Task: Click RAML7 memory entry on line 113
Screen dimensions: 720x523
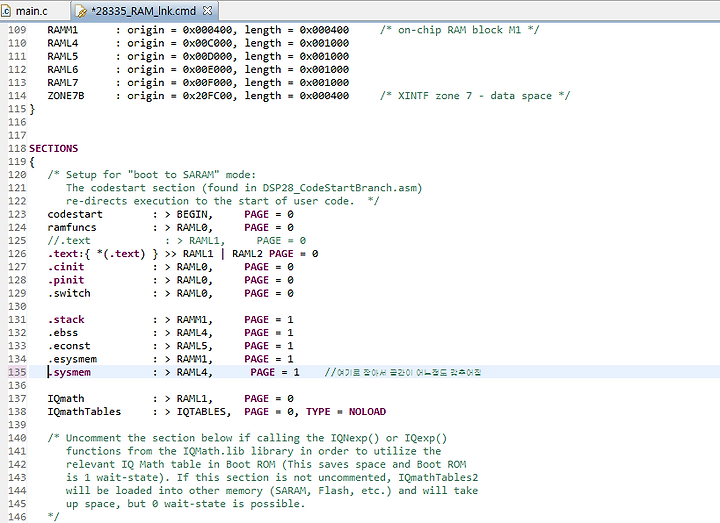Action: coord(62,83)
